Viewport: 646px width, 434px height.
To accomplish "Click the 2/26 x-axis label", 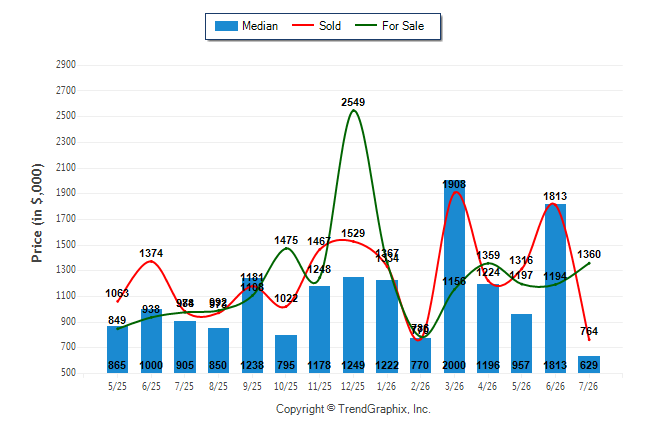I will [x=420, y=386].
